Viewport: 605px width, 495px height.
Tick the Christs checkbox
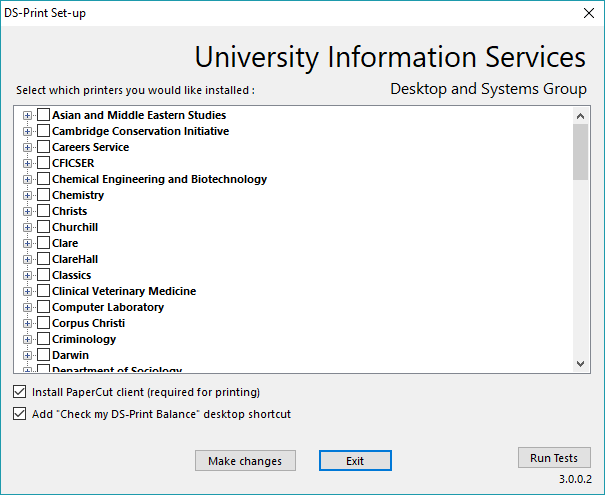pos(43,211)
